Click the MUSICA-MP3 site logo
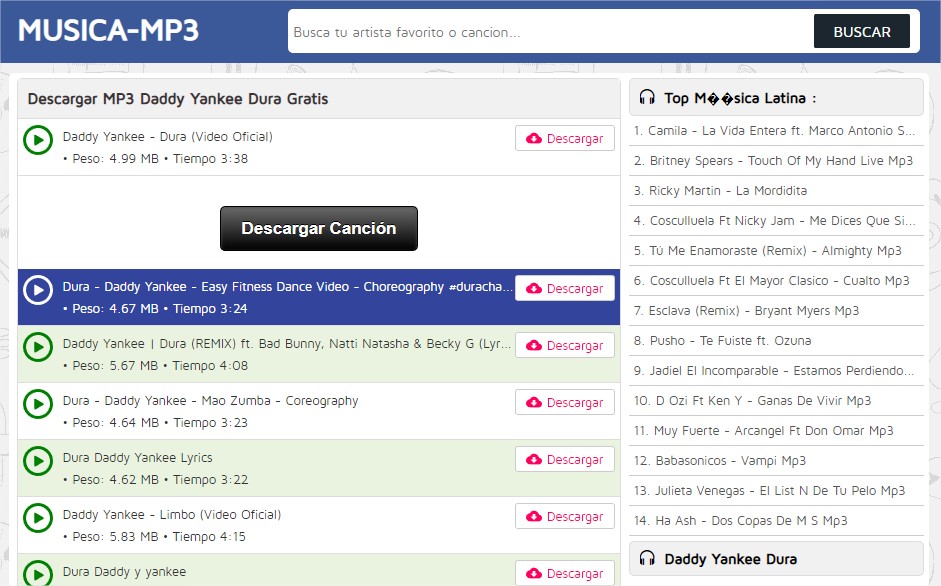This screenshot has height=586, width=941. pos(108,30)
